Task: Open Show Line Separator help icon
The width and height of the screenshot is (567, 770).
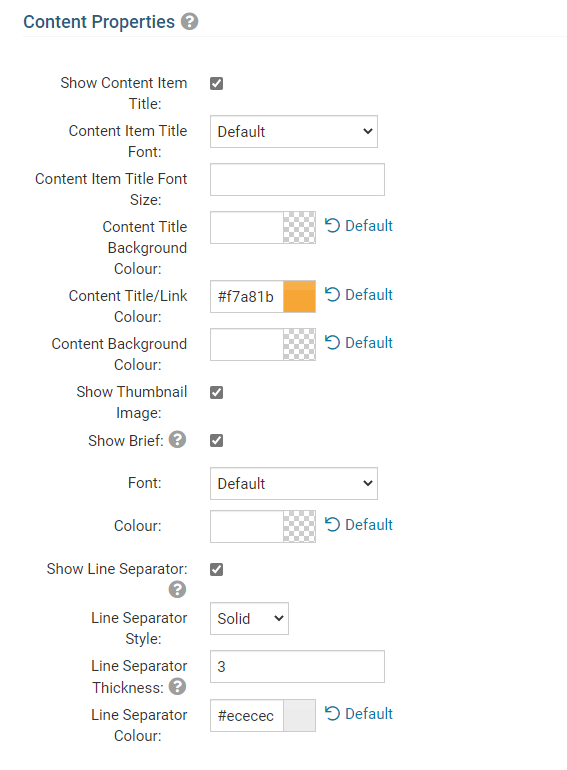Action: click(x=178, y=589)
